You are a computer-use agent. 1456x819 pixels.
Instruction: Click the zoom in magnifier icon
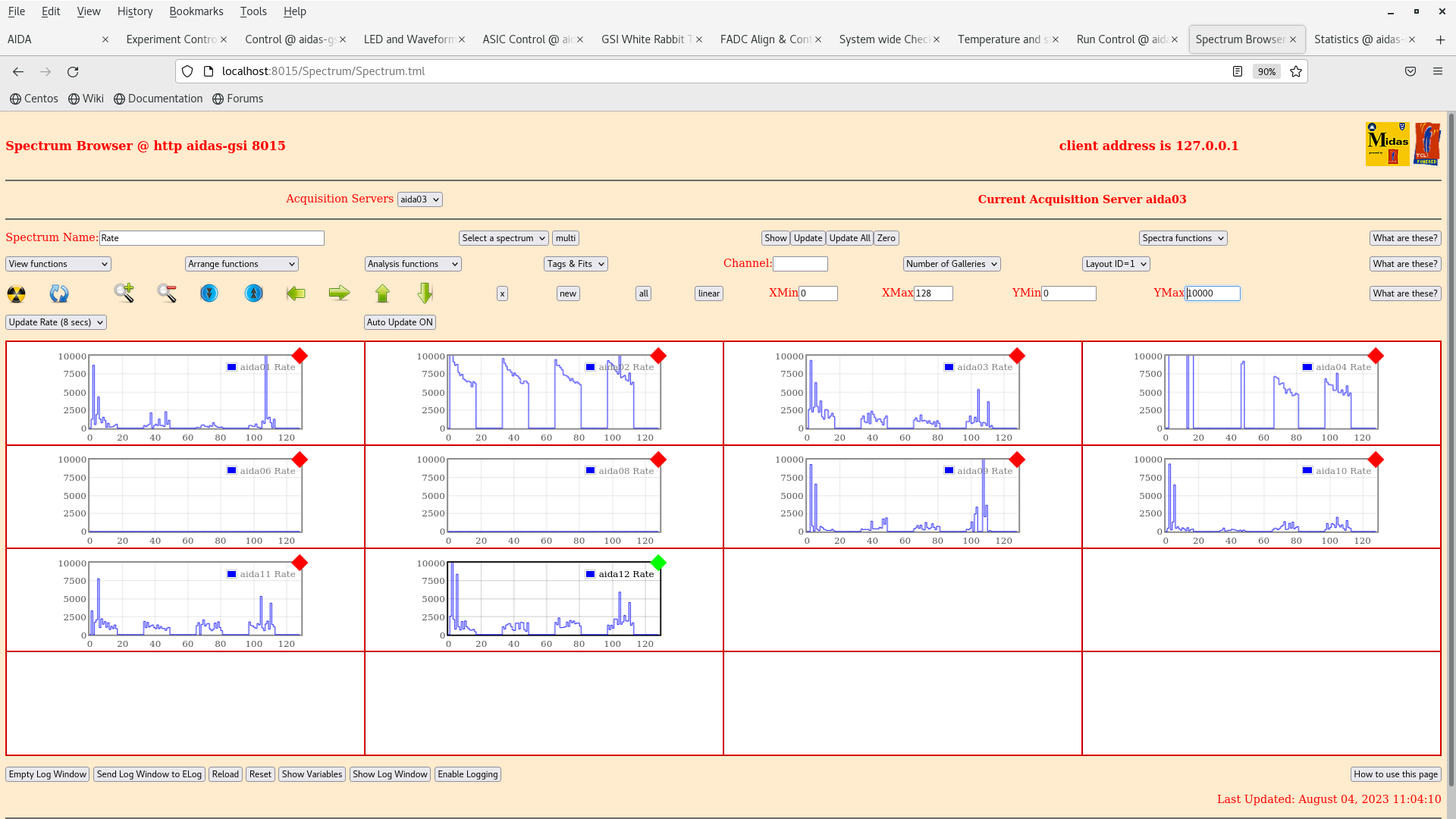[124, 293]
